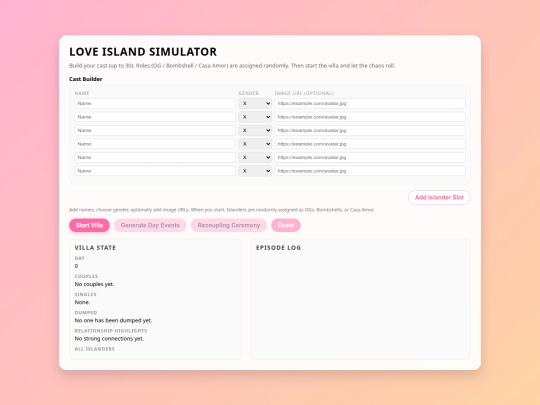Click 'No one has been dumped yet.' text
Viewport: 540px width, 405px height.
pos(113,320)
